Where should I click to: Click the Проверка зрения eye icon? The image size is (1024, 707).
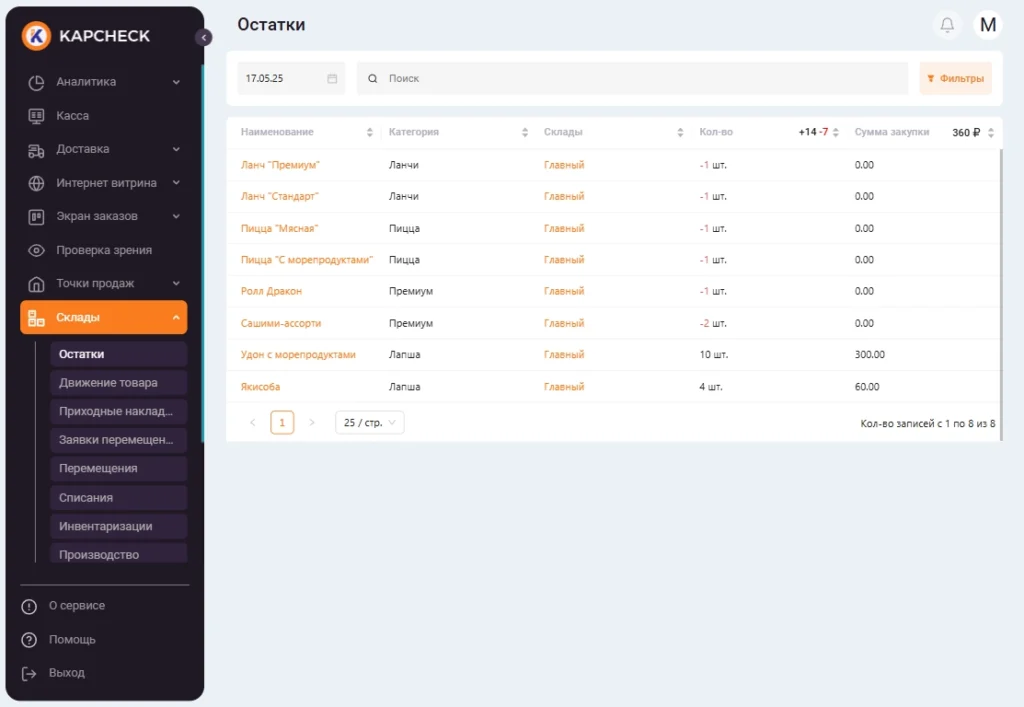[x=36, y=250]
